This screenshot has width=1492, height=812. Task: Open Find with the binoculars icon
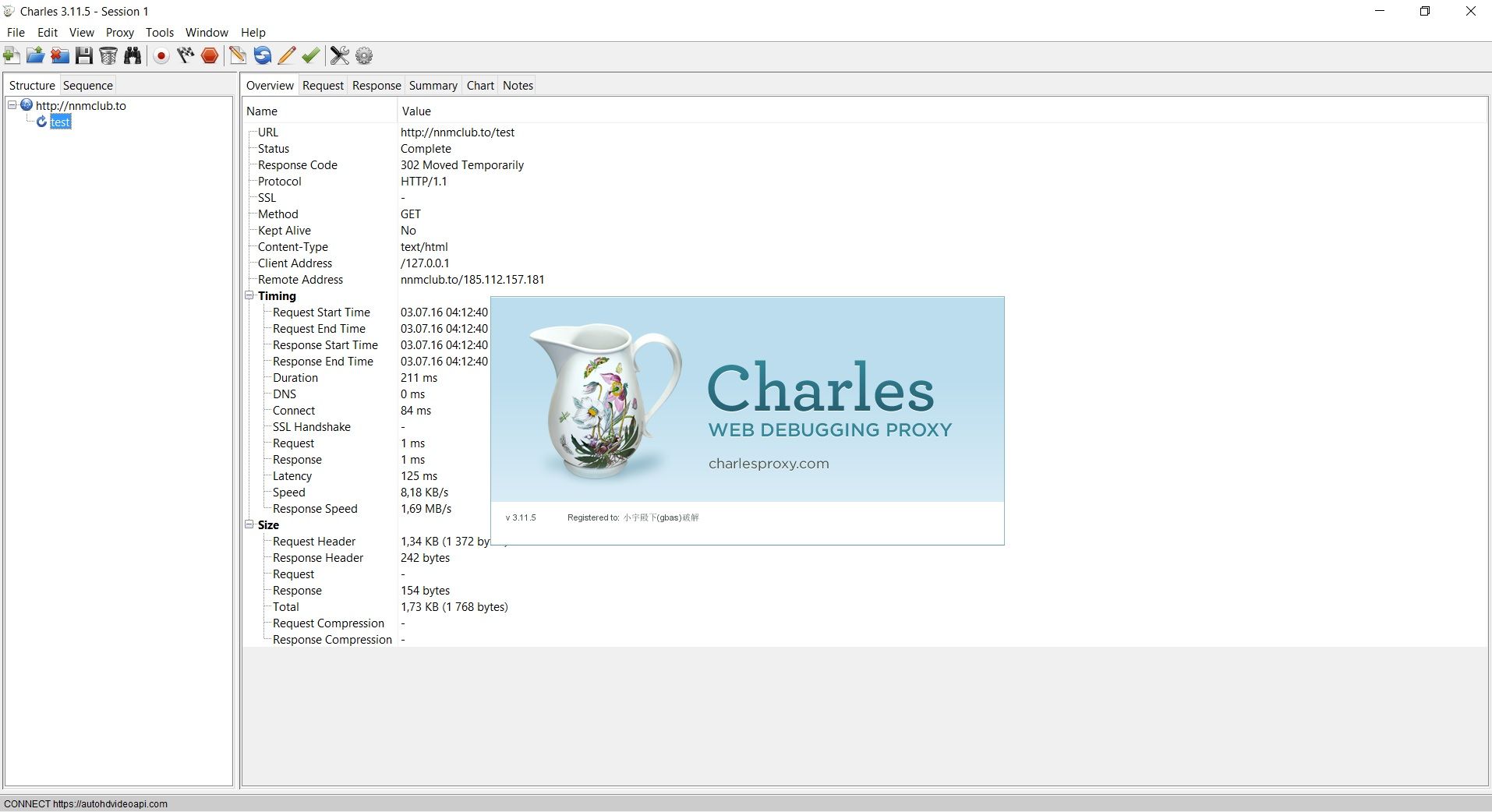(133, 55)
